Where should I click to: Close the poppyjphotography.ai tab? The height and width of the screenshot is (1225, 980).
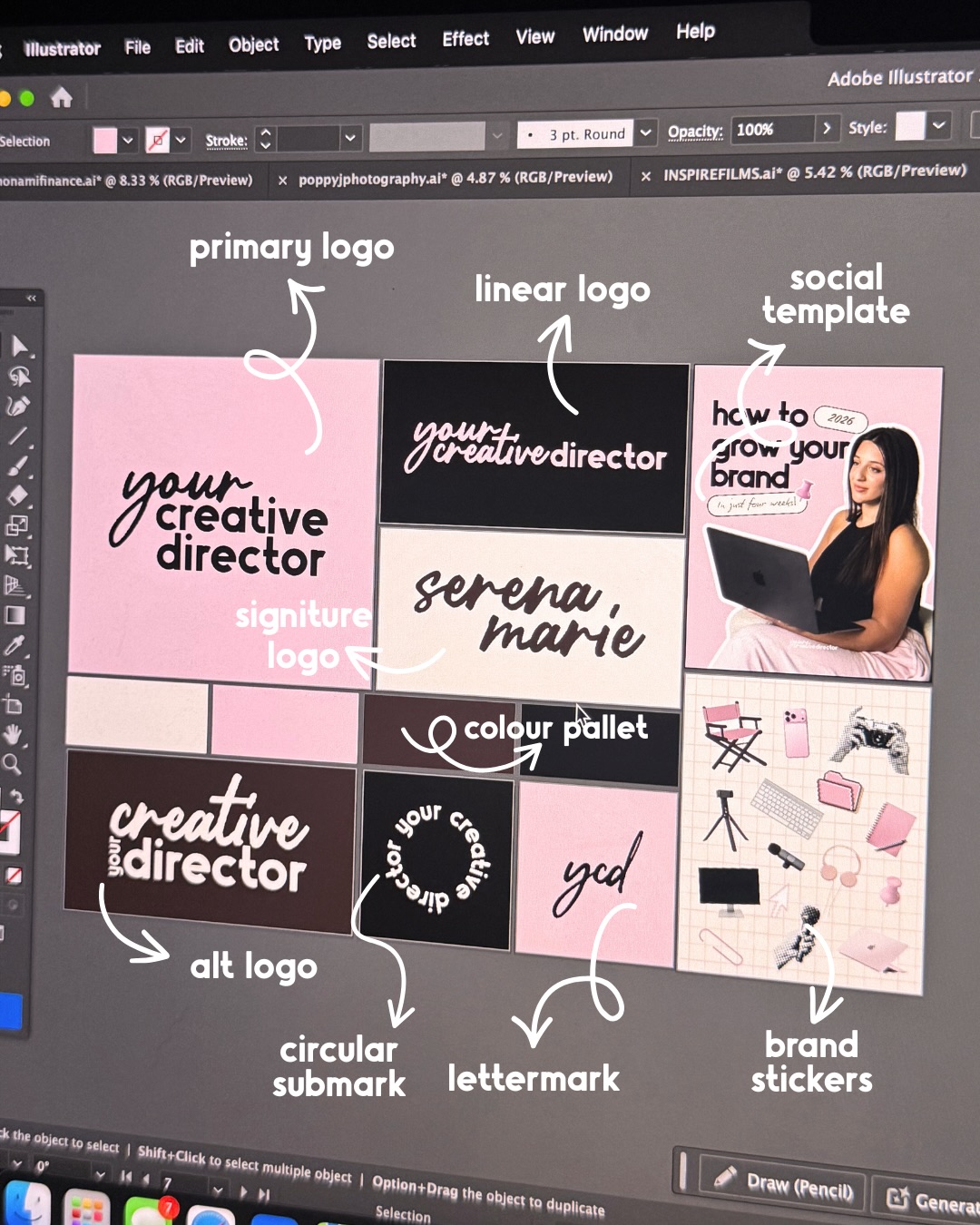point(284,175)
